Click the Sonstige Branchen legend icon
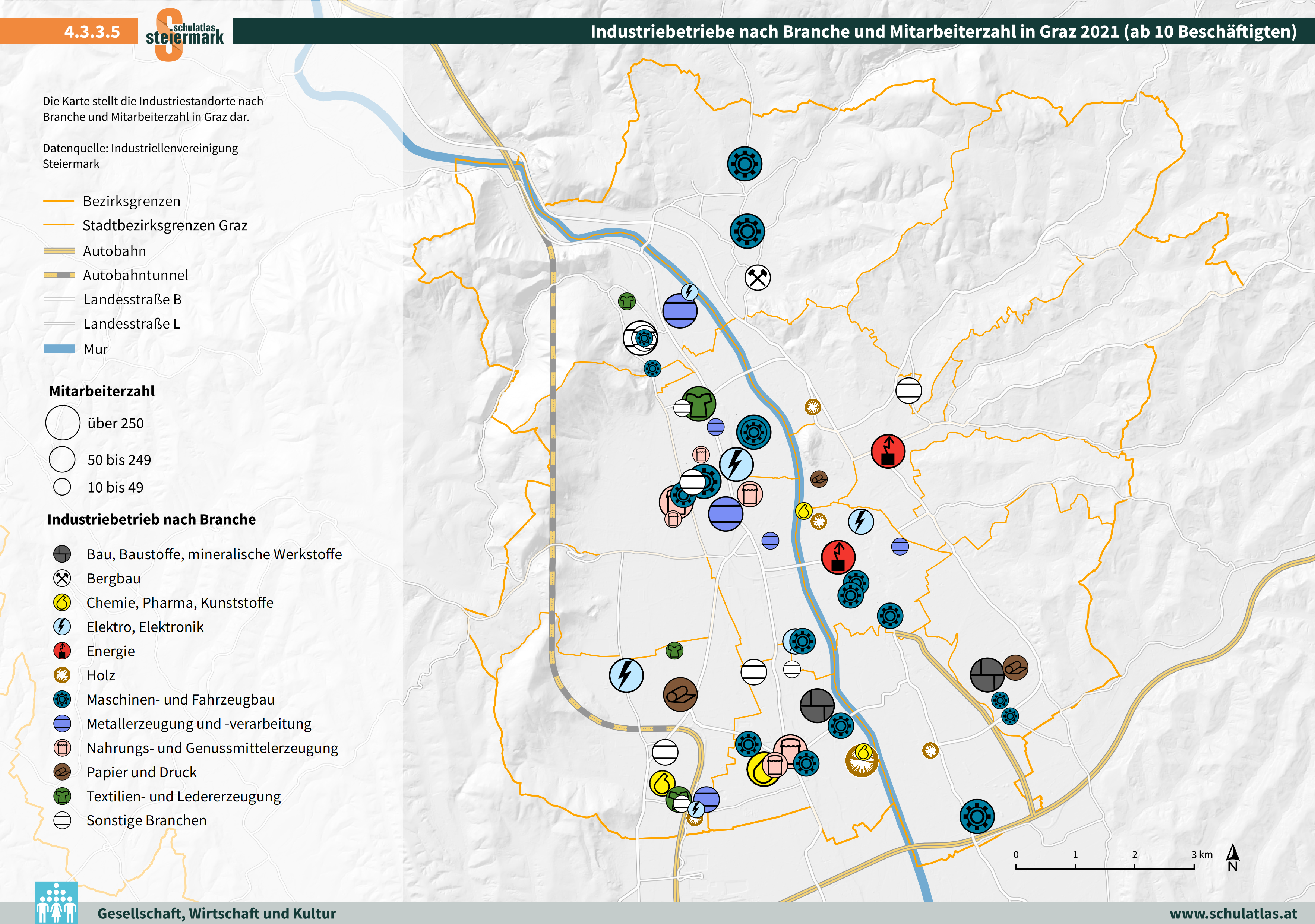The height and width of the screenshot is (924, 1315). tap(62, 820)
